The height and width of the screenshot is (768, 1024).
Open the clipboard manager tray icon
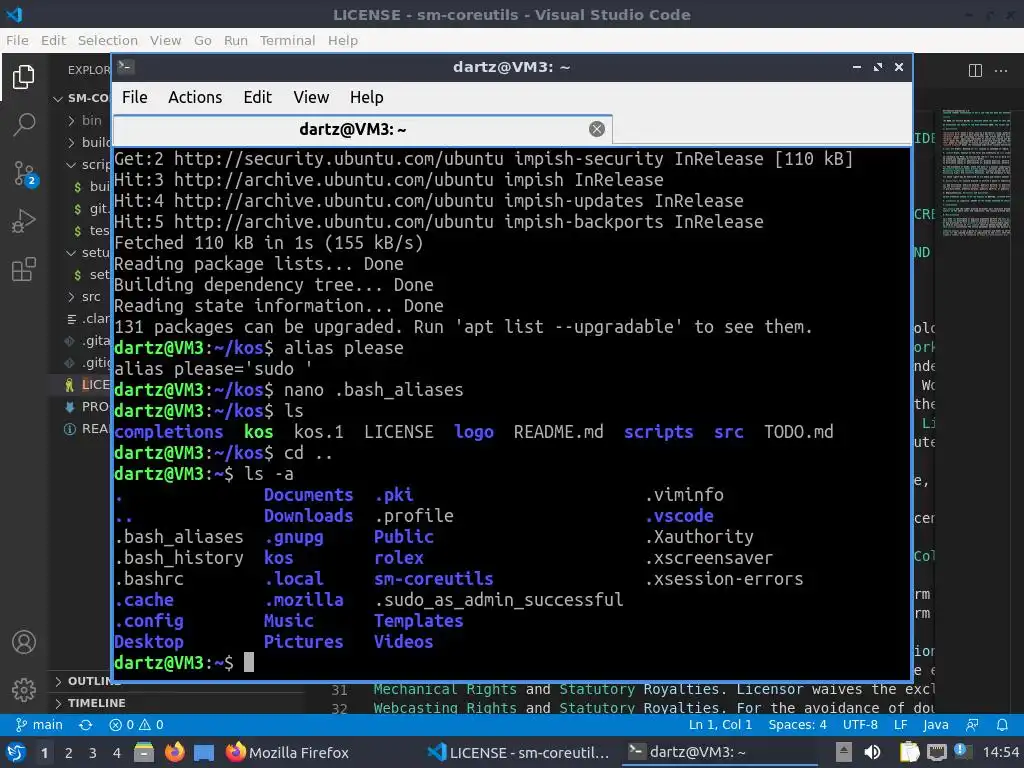[909, 753]
